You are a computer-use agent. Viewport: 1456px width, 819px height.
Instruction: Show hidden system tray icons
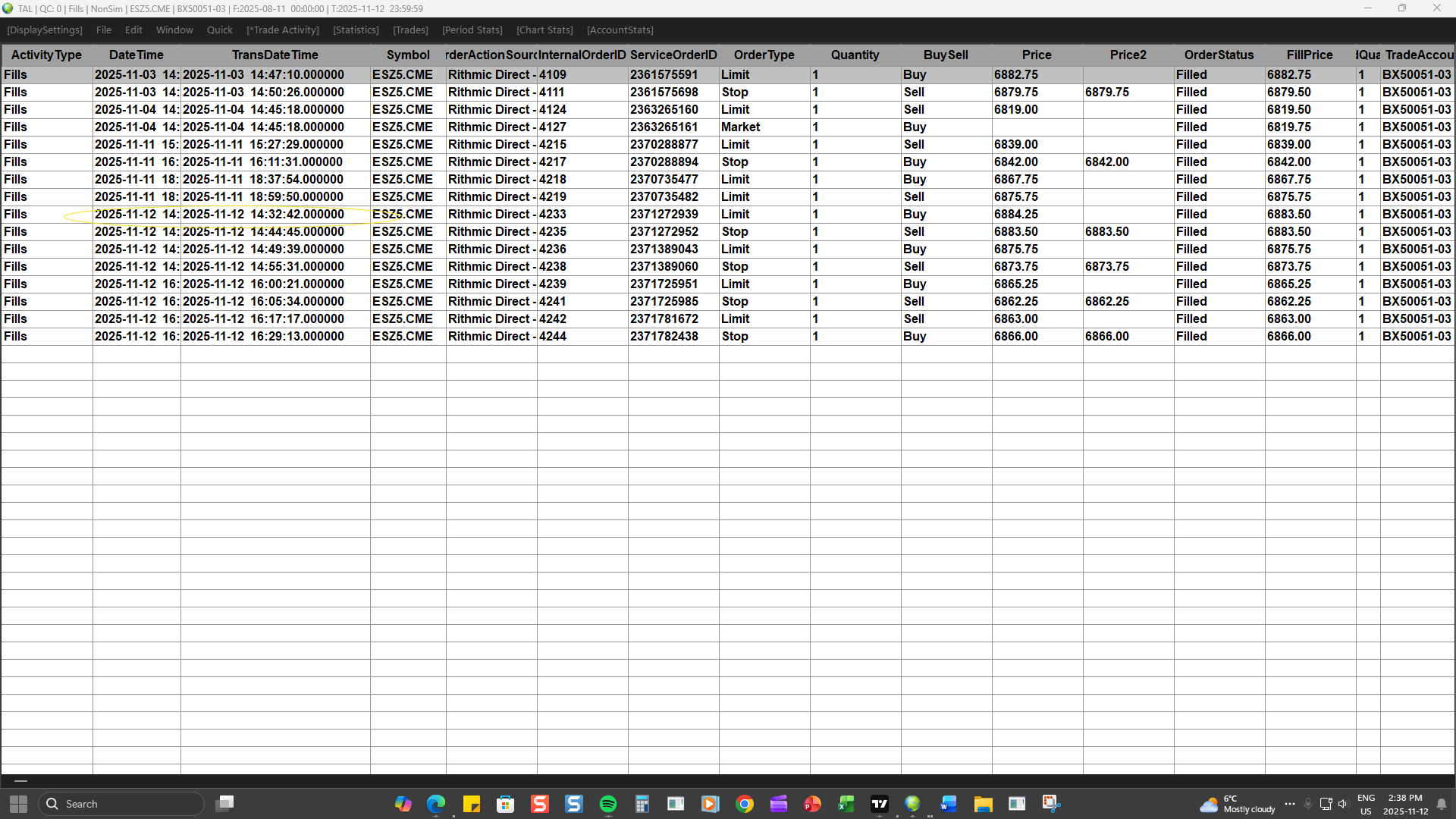(1290, 804)
